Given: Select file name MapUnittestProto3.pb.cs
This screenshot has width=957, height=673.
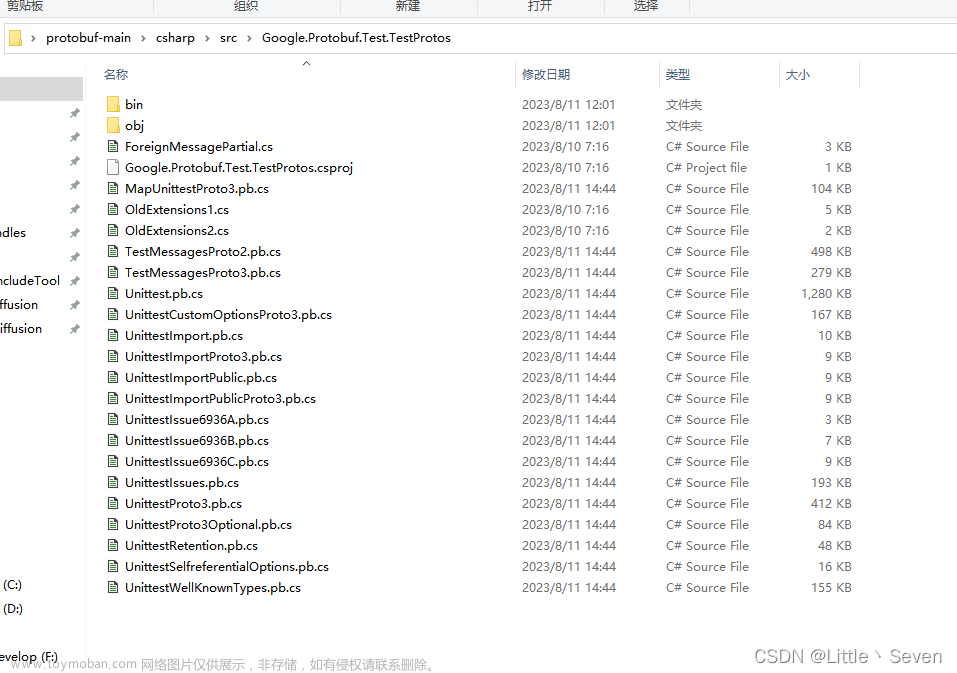Looking at the screenshot, I should tap(197, 189).
